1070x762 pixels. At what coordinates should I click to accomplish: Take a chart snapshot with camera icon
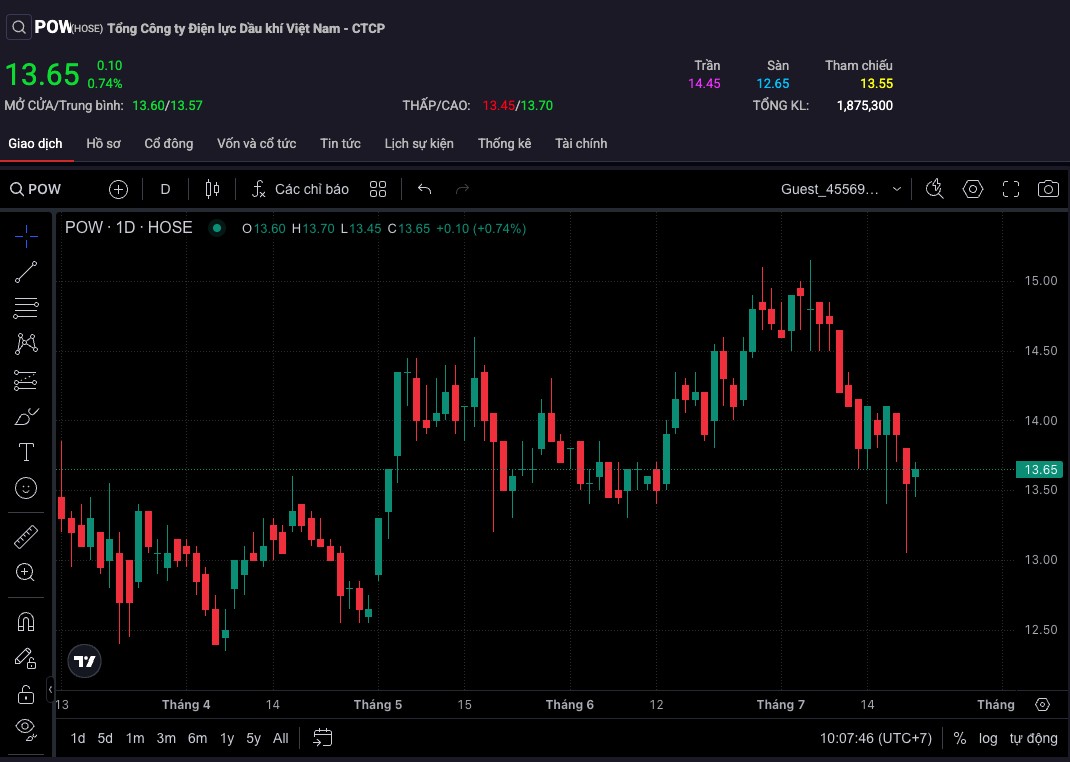[x=1048, y=189]
